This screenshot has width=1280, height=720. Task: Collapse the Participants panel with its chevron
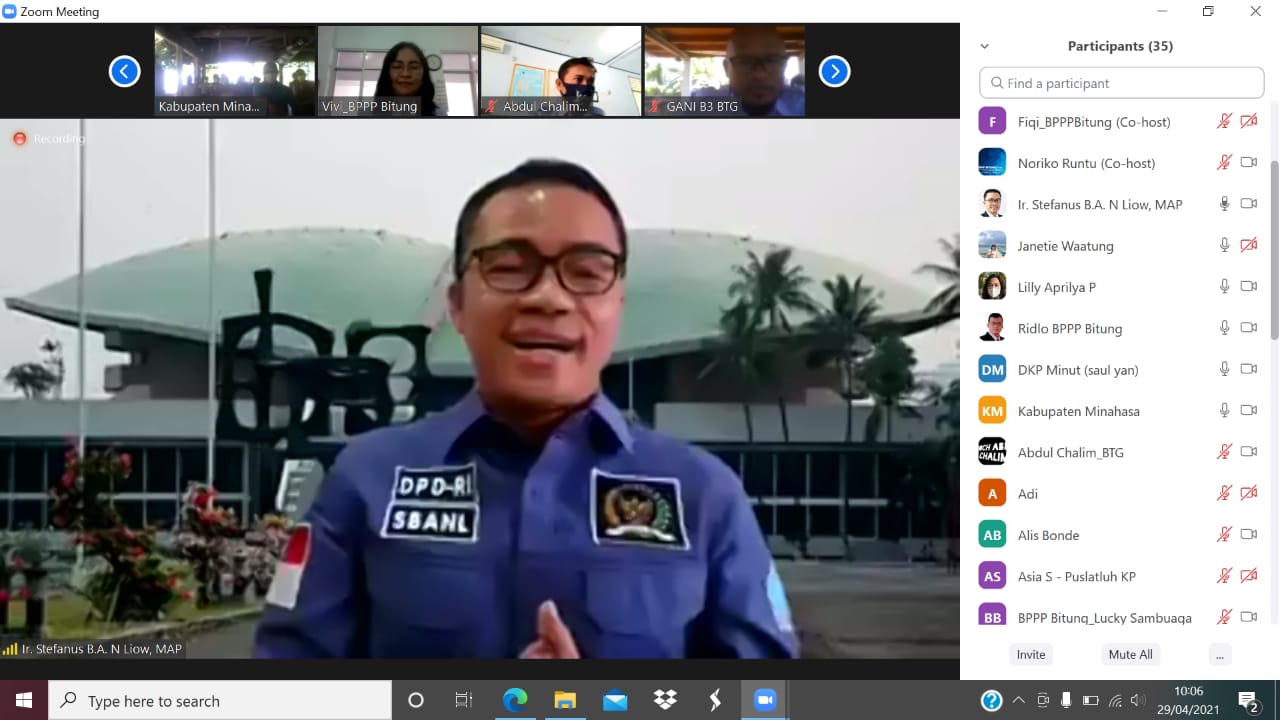(x=984, y=46)
